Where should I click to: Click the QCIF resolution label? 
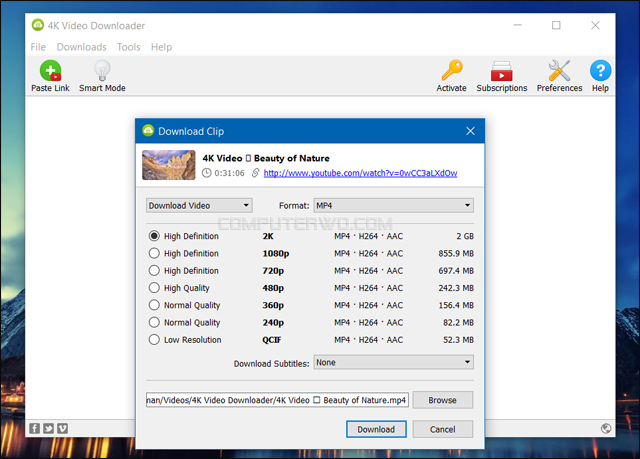click(271, 339)
